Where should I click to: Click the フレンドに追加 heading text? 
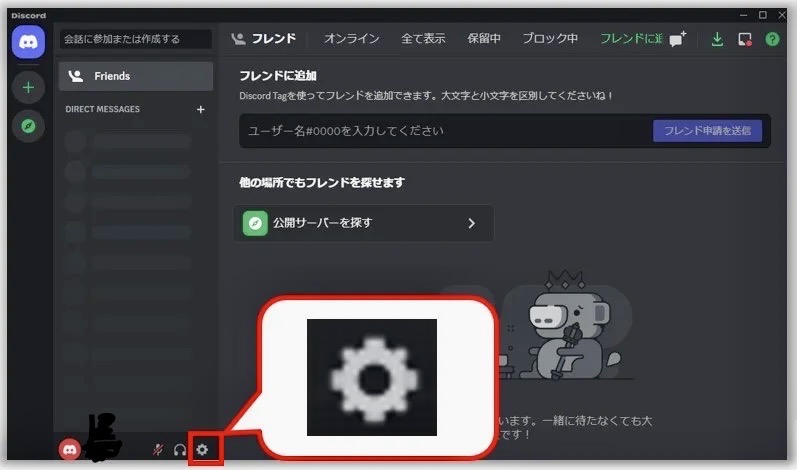click(x=278, y=76)
